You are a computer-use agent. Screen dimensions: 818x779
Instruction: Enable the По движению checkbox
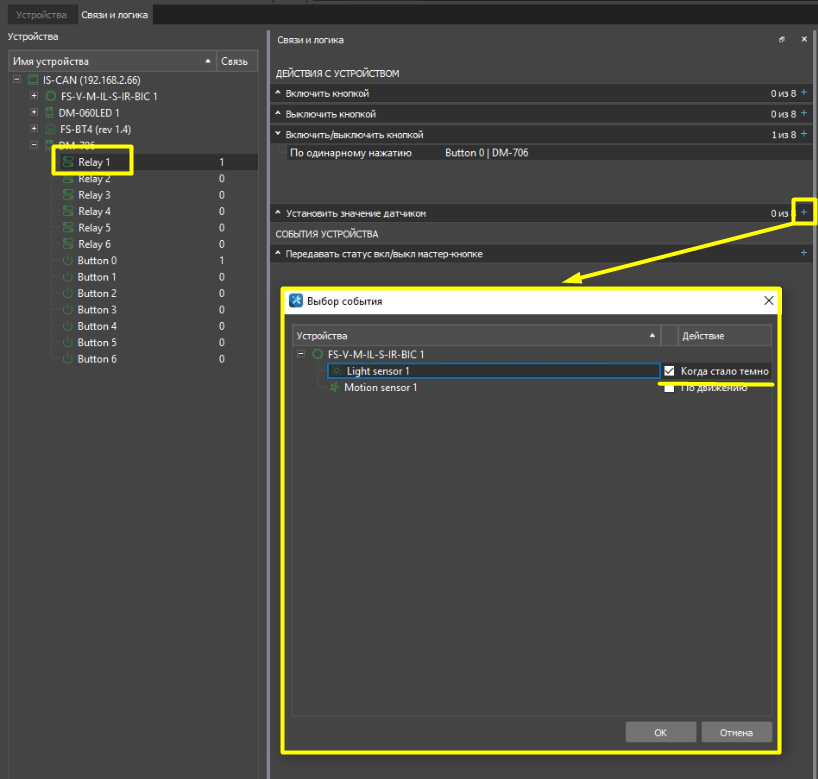(669, 388)
